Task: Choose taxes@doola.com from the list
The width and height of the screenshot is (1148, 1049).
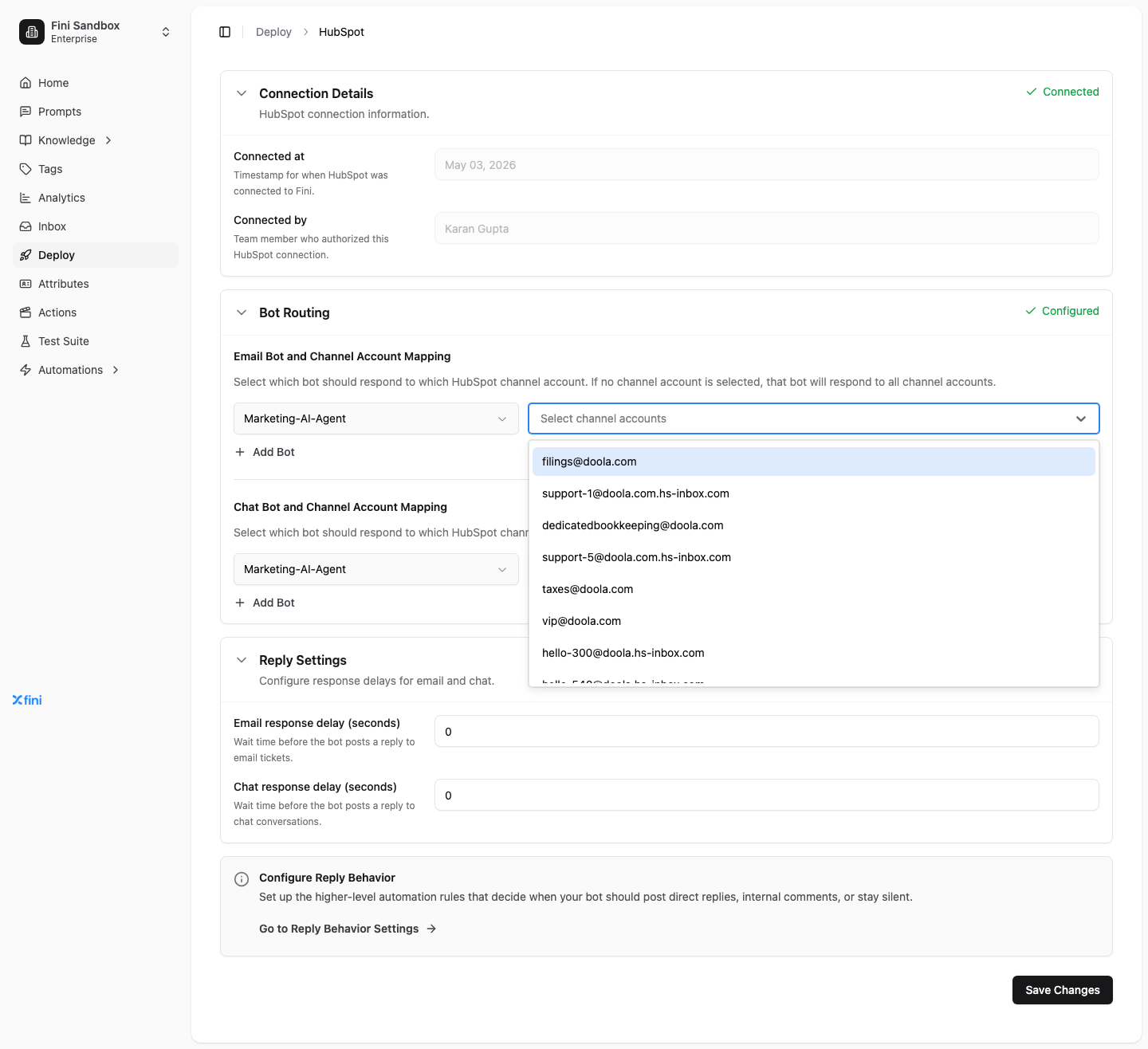Action: pos(814,589)
